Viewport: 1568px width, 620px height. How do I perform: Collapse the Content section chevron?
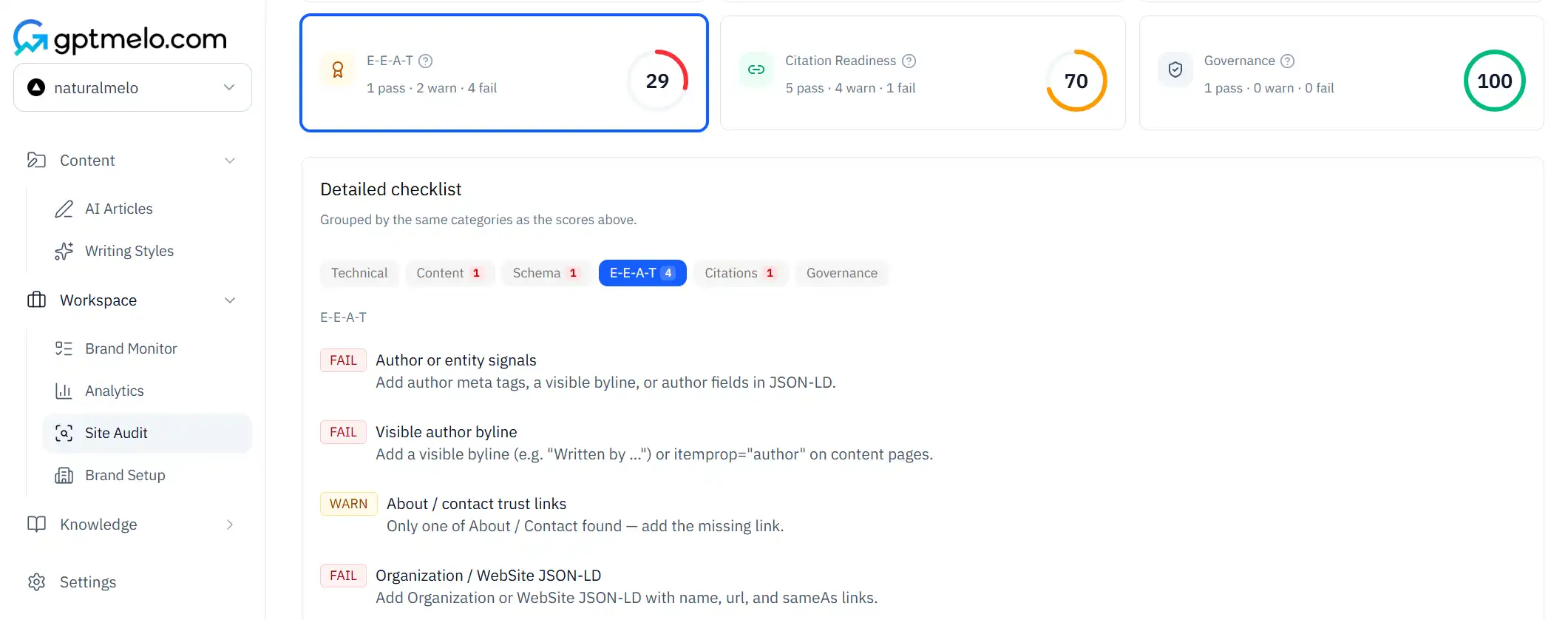(x=230, y=161)
